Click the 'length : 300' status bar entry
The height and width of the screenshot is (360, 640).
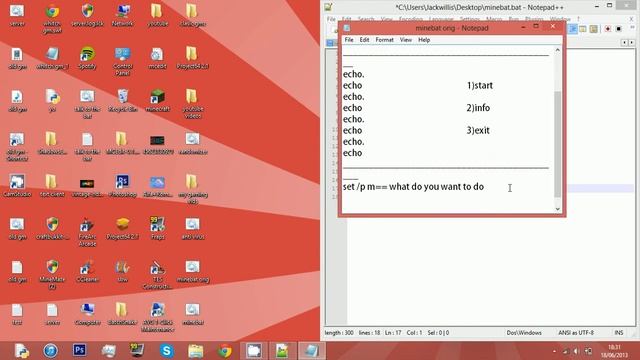pos(339,333)
